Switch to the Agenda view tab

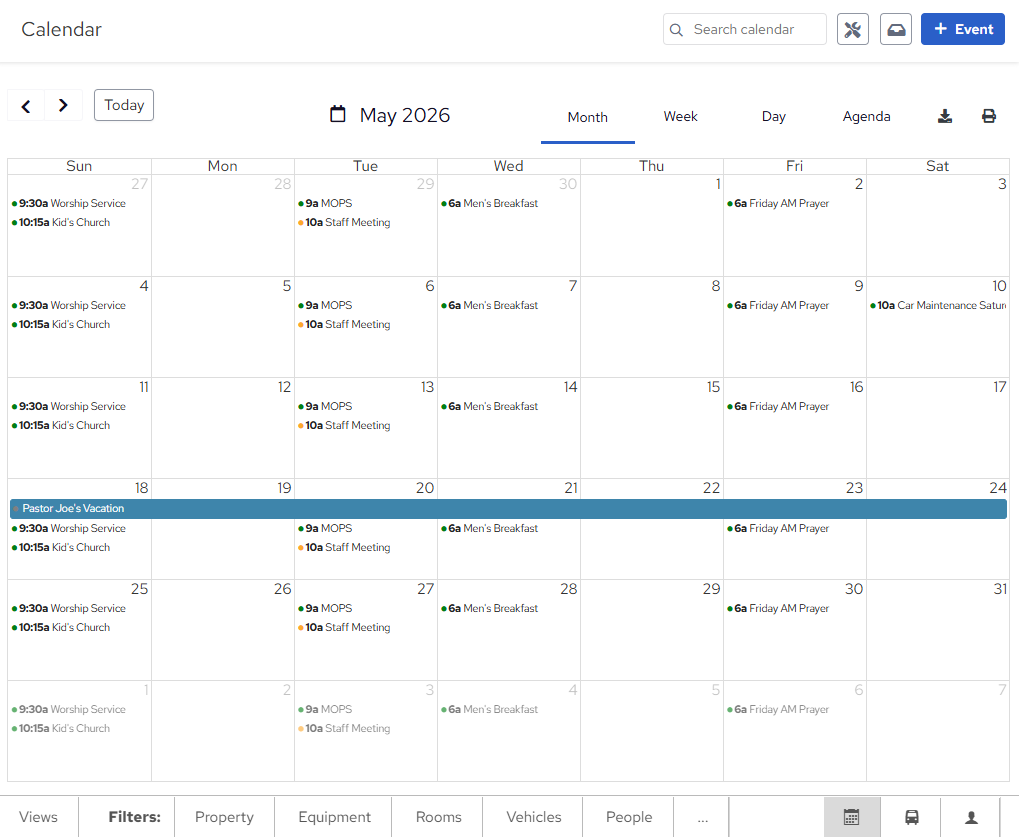866,117
